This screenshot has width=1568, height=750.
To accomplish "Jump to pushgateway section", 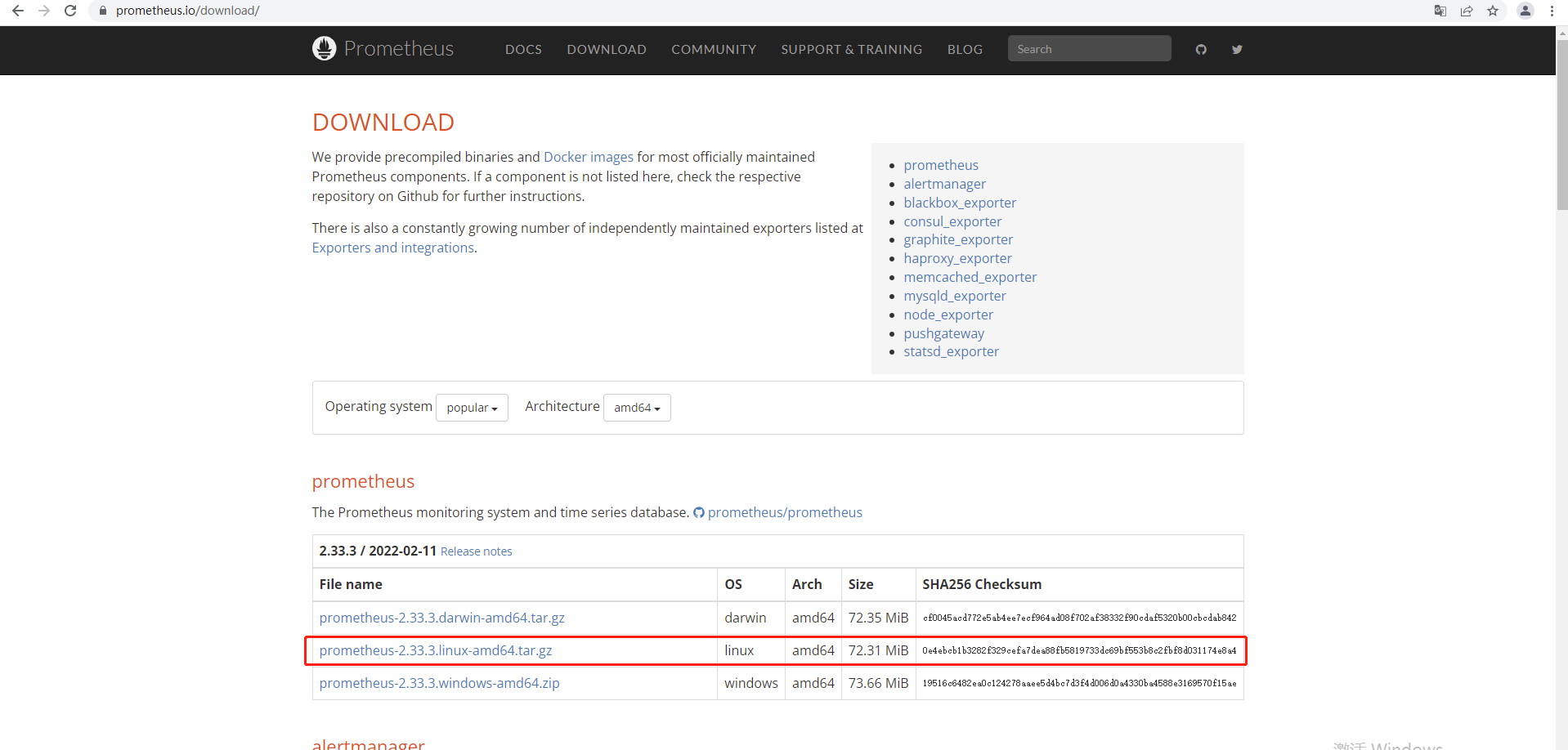I will point(943,333).
